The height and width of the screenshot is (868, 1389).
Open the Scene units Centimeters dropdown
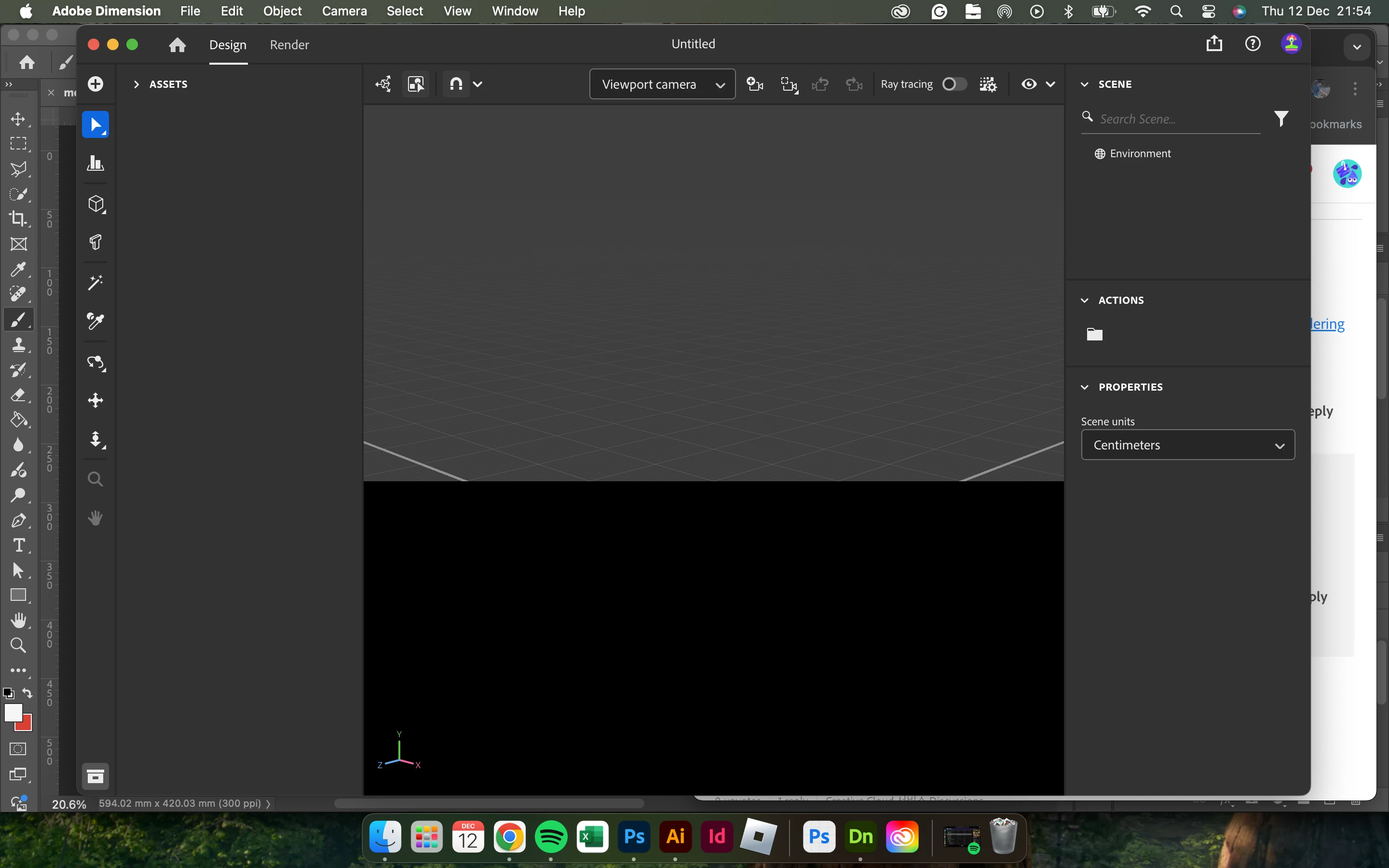(1187, 445)
